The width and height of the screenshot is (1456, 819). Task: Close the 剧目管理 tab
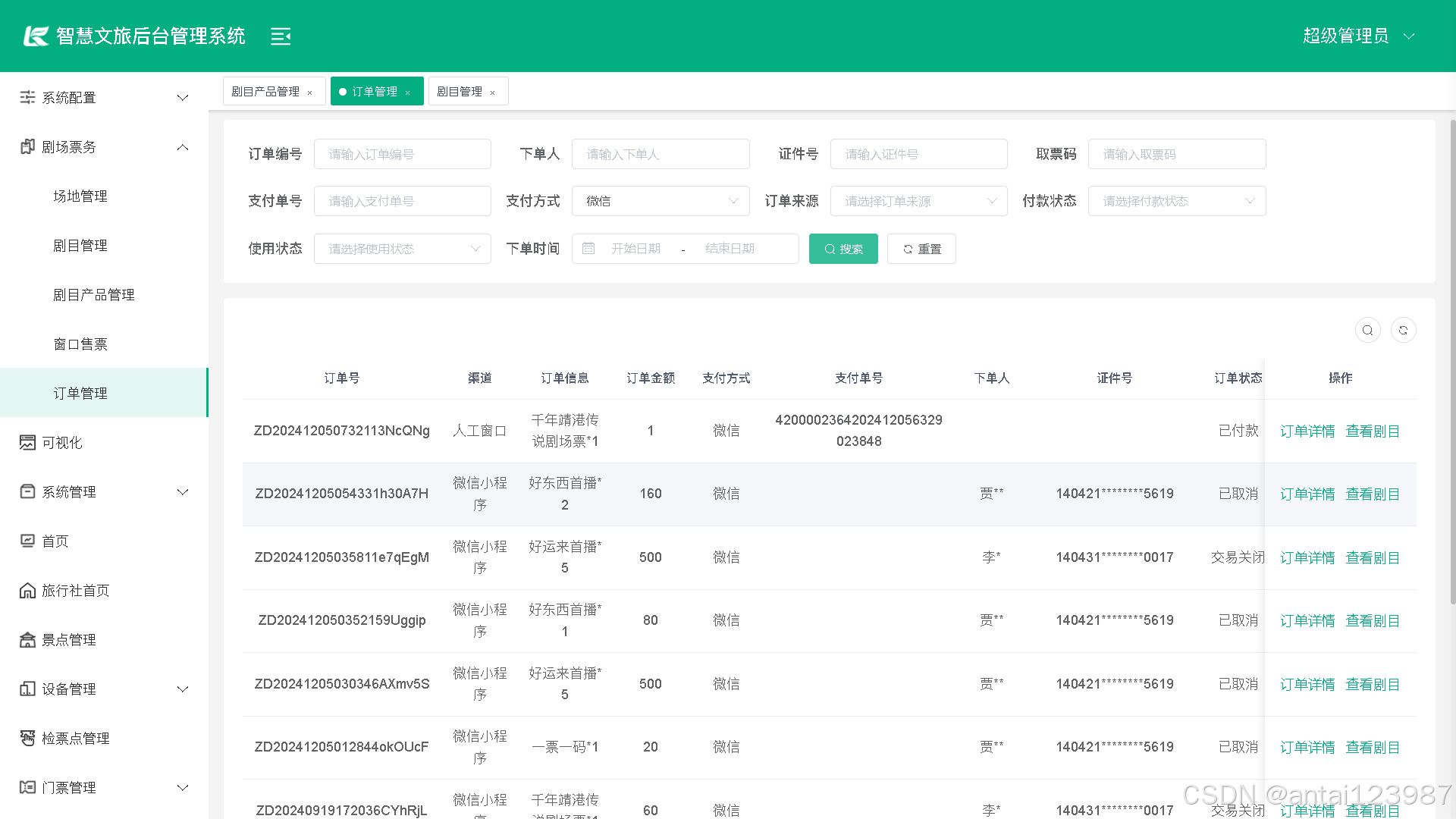point(493,93)
